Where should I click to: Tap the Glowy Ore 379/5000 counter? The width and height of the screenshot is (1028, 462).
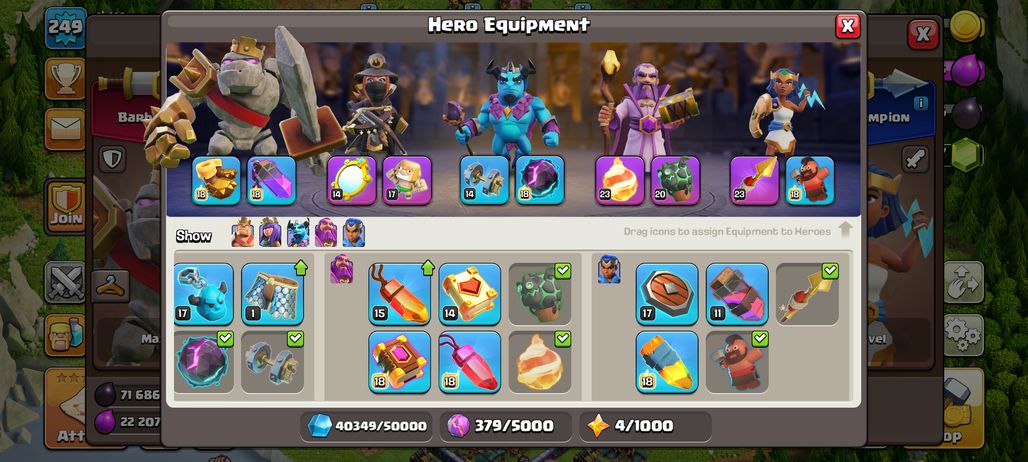click(x=505, y=426)
